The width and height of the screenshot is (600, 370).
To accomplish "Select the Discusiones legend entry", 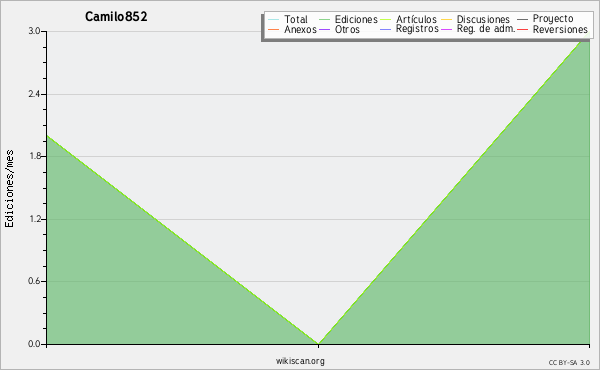I will pyautogui.click(x=476, y=19).
